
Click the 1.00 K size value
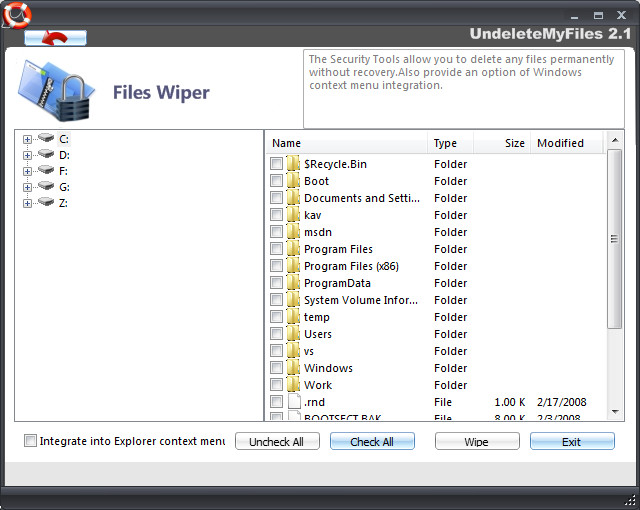[510, 402]
